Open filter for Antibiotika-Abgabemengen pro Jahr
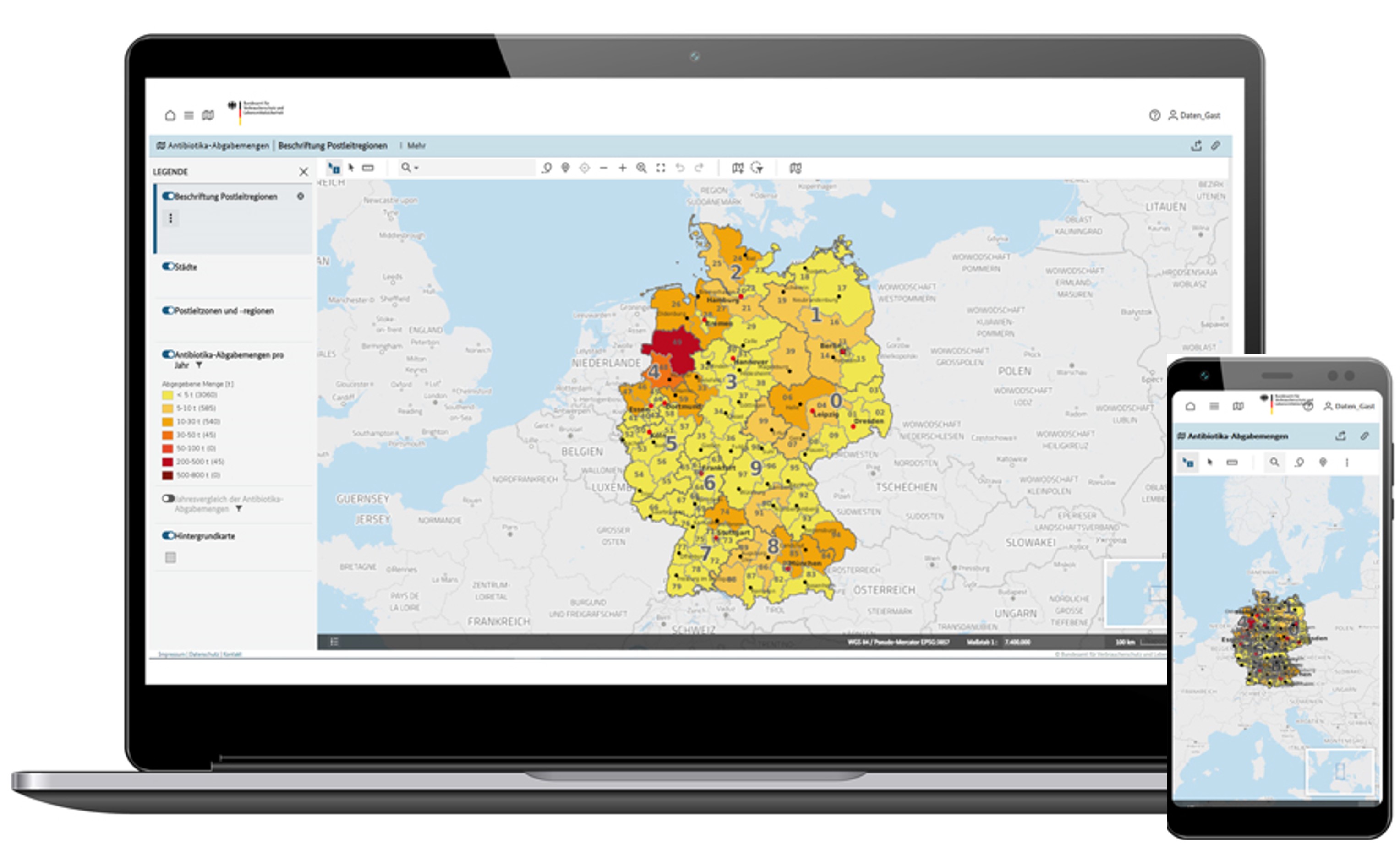Viewport: 1400px width, 855px height. coord(199,365)
